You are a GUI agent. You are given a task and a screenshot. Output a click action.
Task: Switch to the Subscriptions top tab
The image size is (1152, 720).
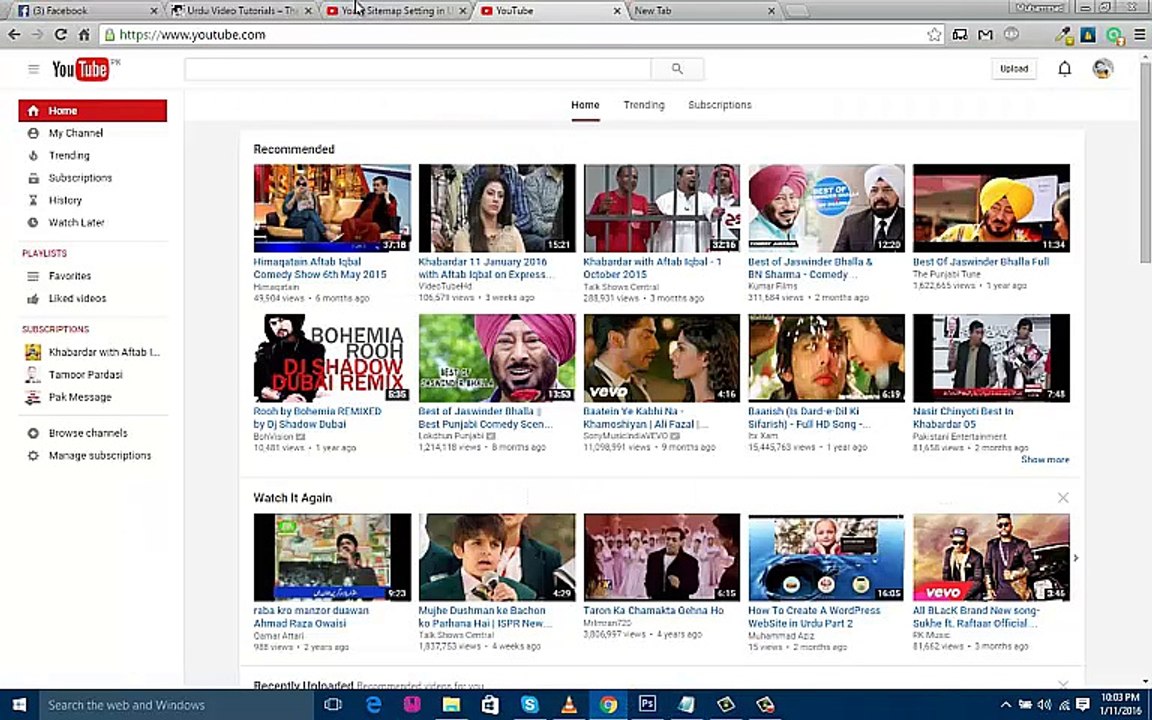[719, 105]
